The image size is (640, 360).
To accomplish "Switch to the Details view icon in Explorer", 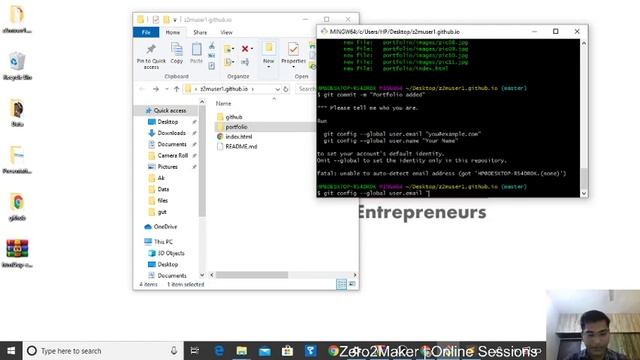I will coord(341,284).
